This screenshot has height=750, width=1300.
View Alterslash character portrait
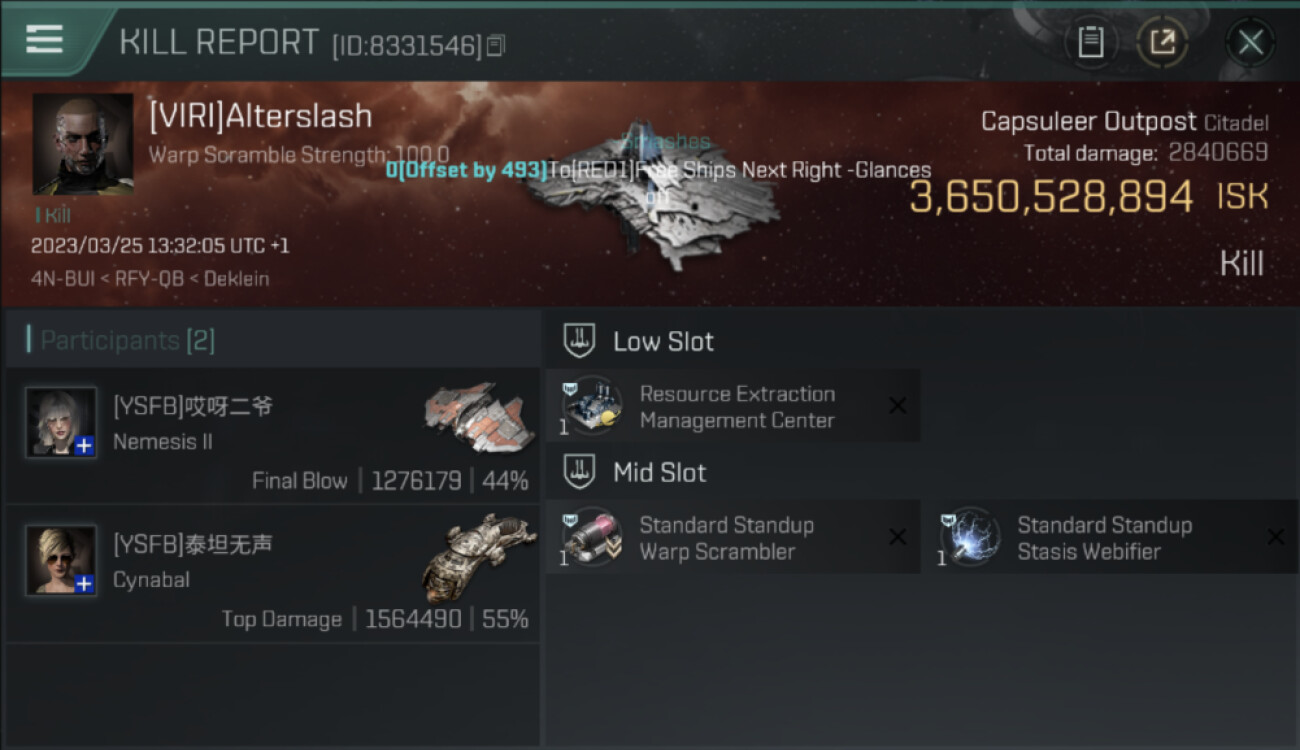83,144
